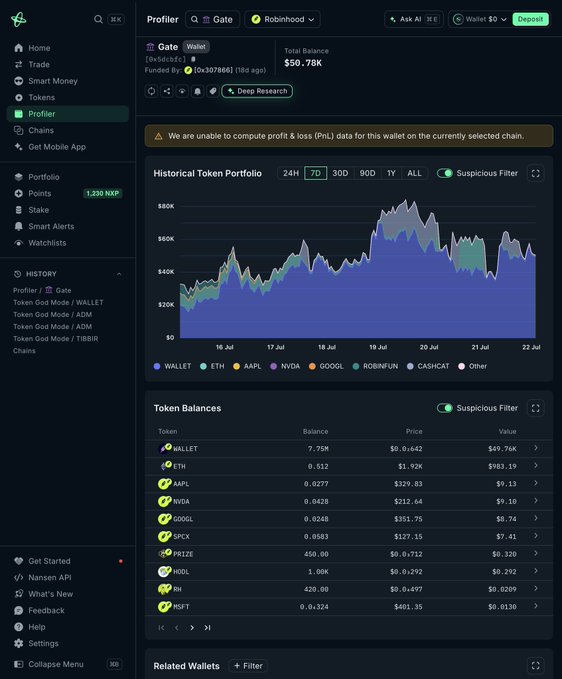Click the Nansen logo icon
This screenshot has width=562, height=679.
(x=18, y=19)
